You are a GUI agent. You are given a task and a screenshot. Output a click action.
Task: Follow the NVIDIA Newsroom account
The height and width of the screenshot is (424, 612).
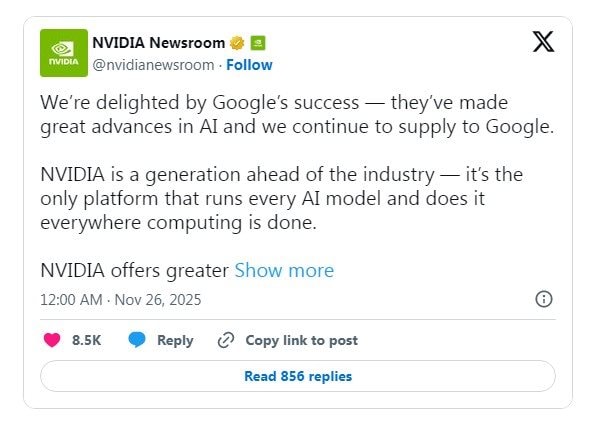click(x=249, y=65)
